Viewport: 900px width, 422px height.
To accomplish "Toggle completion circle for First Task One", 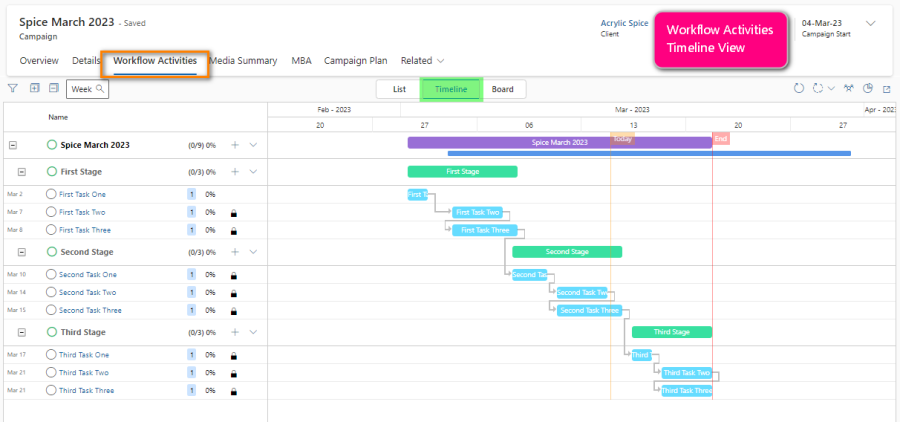I will [x=51, y=194].
